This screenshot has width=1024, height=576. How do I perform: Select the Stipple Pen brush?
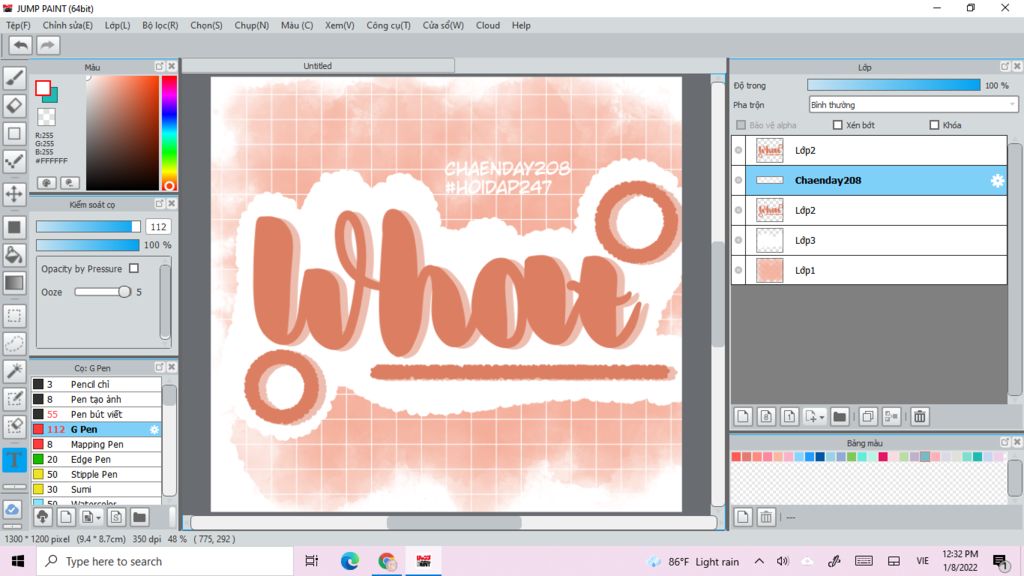pyautogui.click(x=96, y=474)
